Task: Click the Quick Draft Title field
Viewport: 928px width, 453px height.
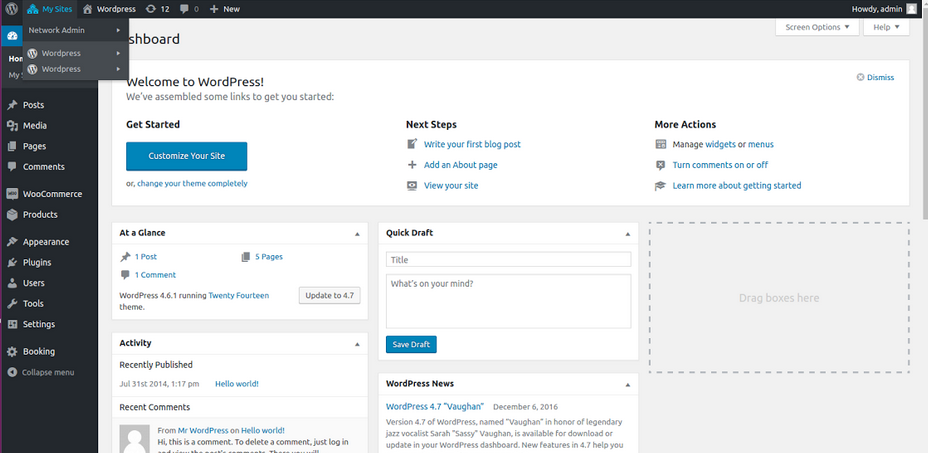Action: [508, 260]
